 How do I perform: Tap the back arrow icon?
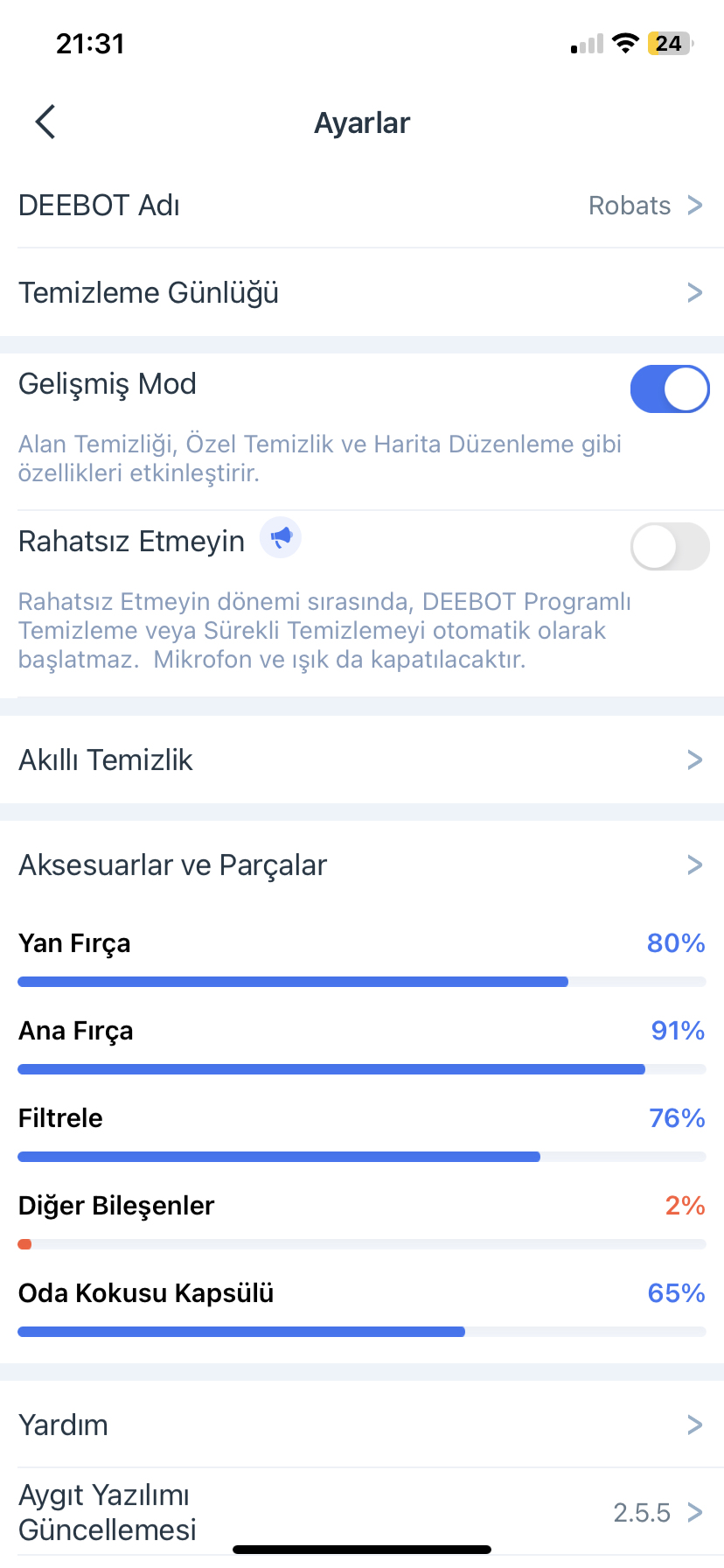point(45,122)
